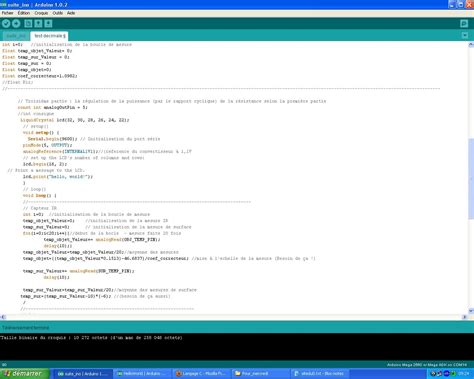Click the 'Taille binaire du croquis' console message

pos(91,338)
